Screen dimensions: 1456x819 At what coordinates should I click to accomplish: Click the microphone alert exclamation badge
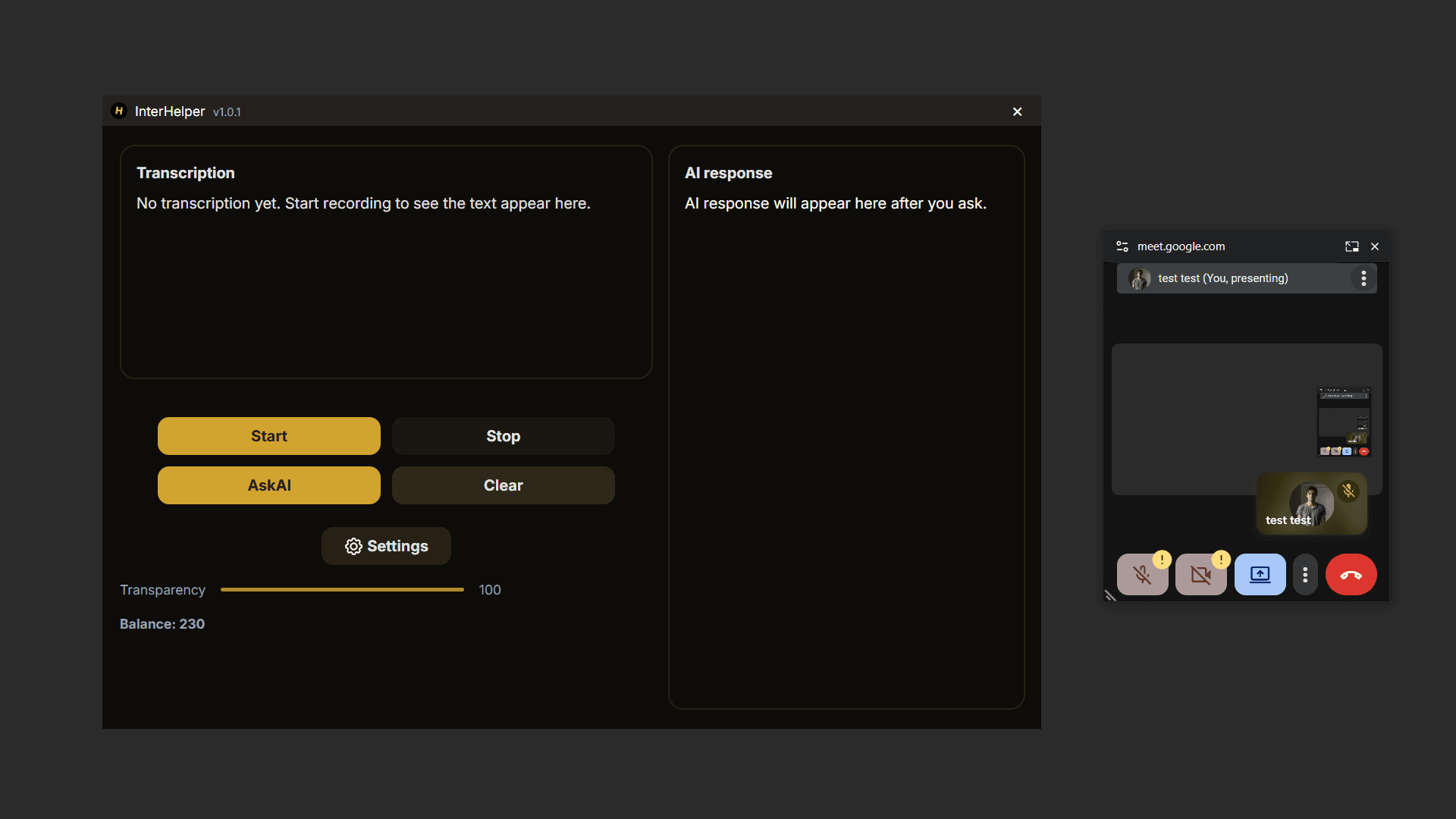pos(1161,560)
